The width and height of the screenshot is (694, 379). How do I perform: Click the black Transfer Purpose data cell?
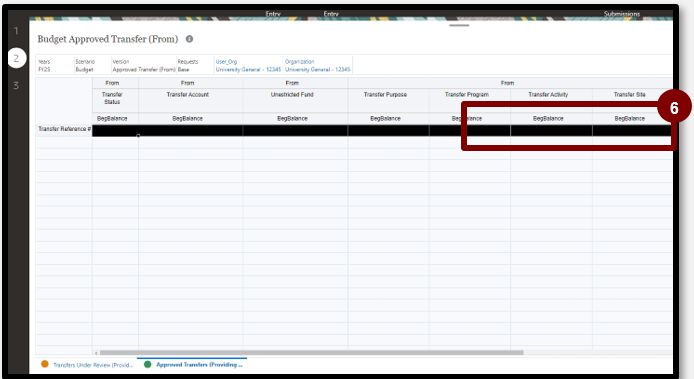tap(389, 131)
